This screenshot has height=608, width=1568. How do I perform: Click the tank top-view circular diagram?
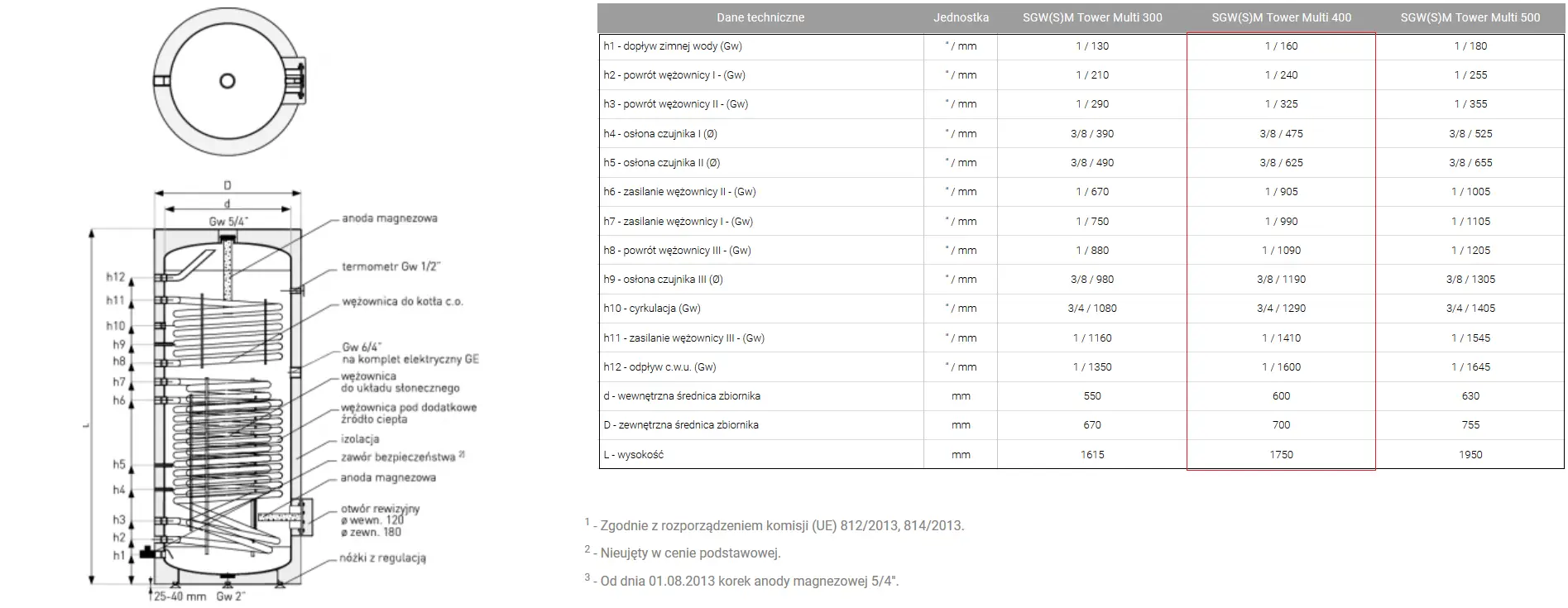(x=228, y=81)
